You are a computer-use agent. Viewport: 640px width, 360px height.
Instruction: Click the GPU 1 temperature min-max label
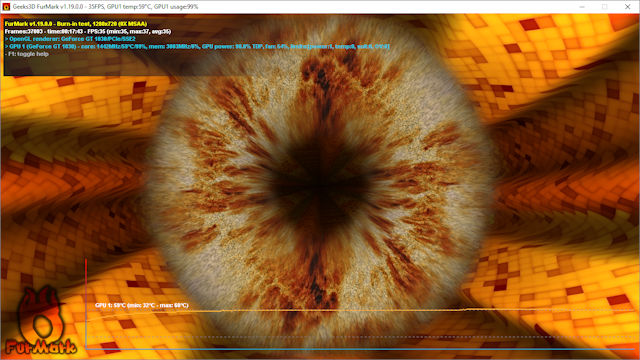point(142,305)
